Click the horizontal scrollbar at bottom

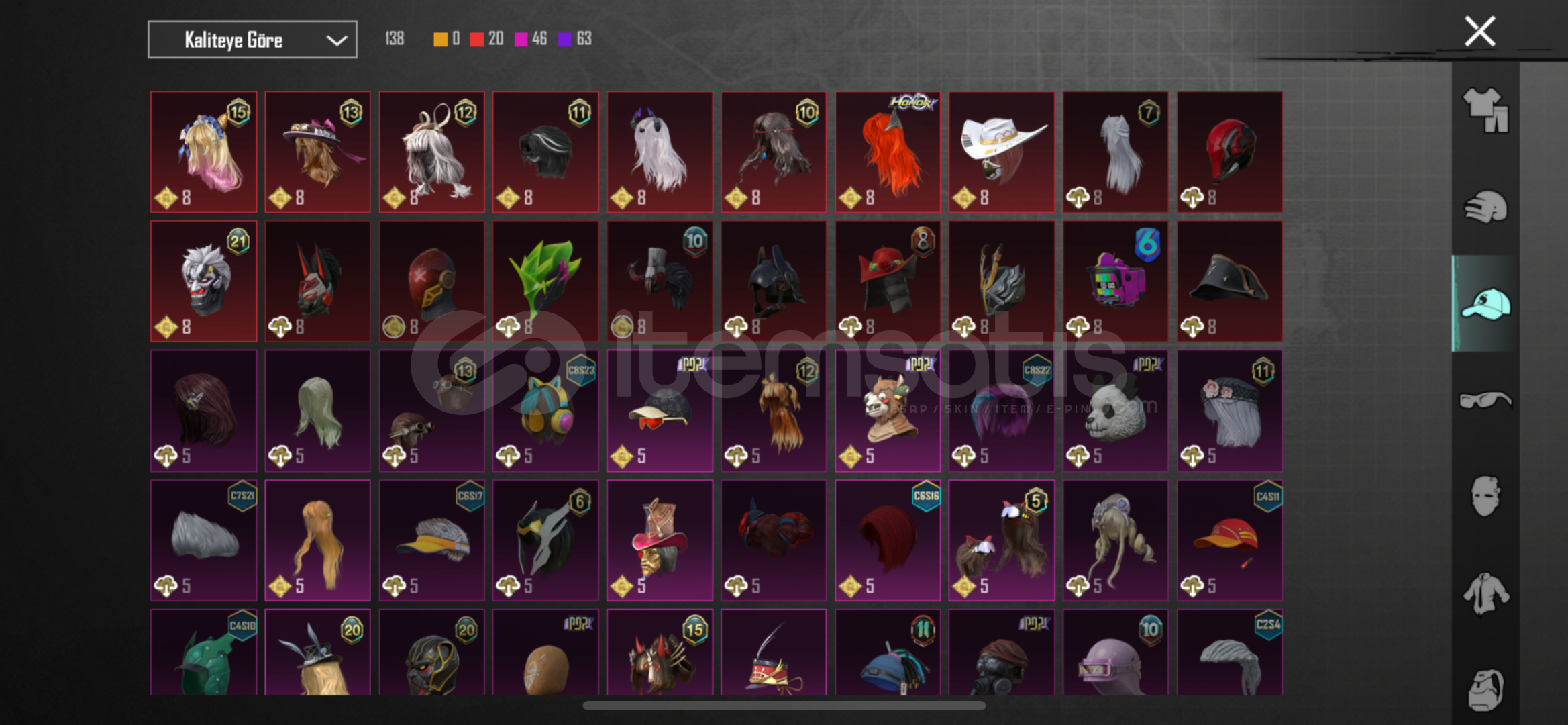[x=784, y=706]
